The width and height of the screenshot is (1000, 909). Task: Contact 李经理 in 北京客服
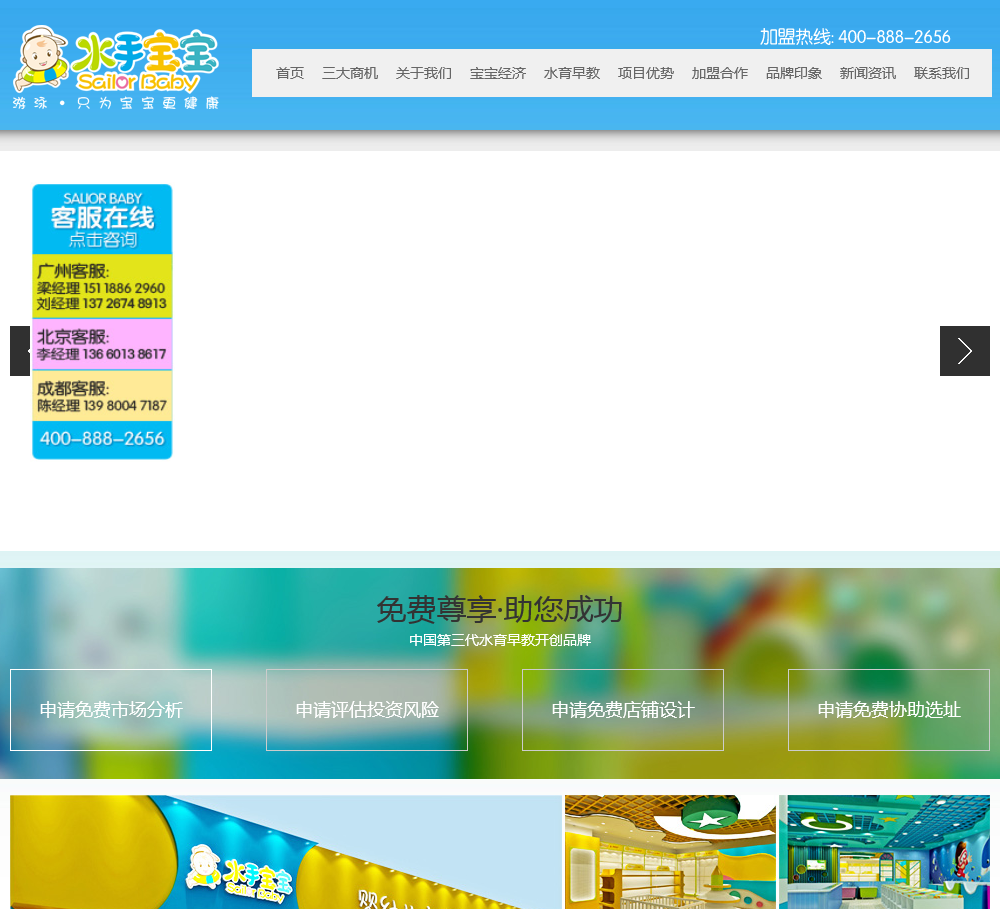(101, 354)
